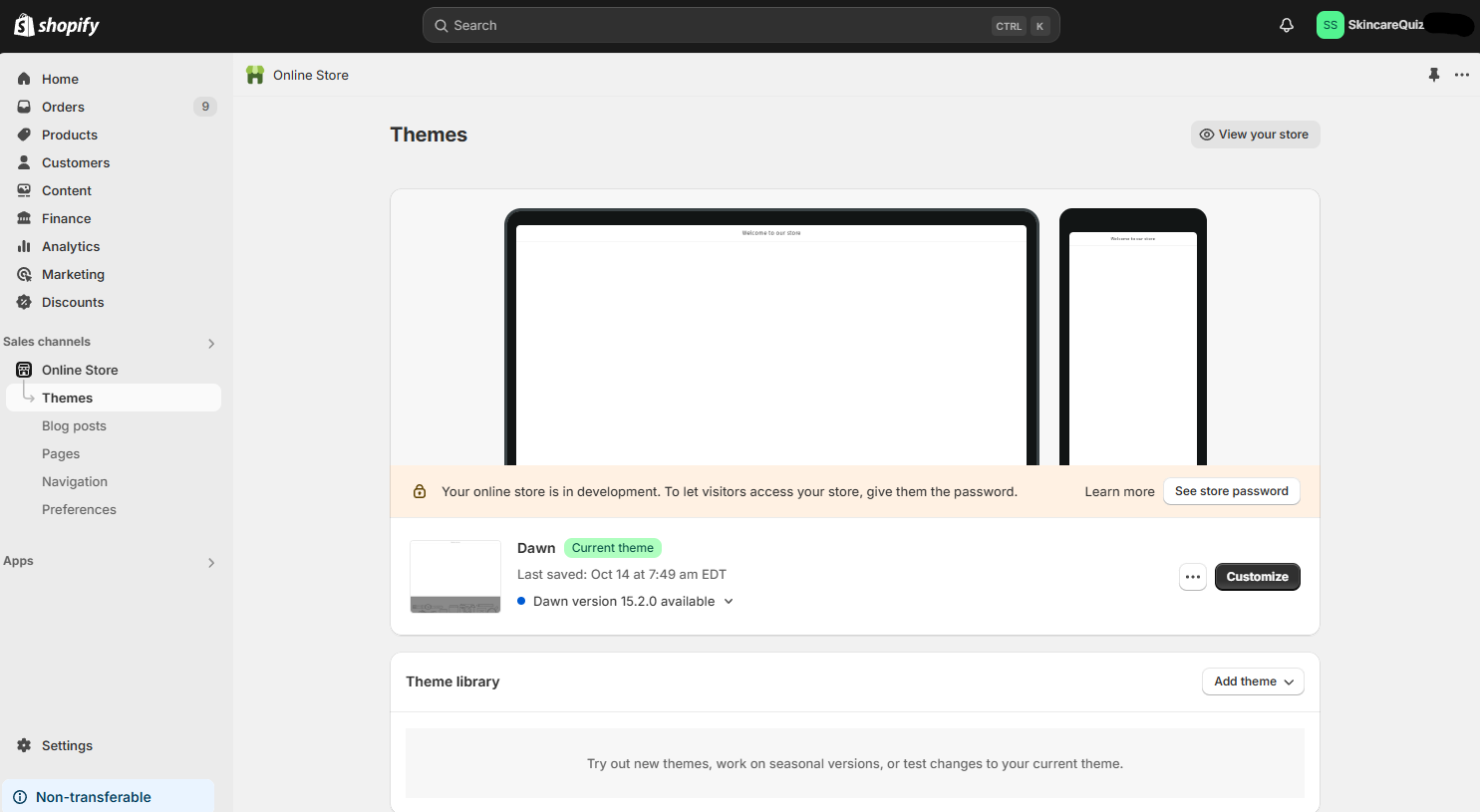This screenshot has height=812, width=1480.
Task: Click the Online Store breadcrumb title
Action: [311, 75]
